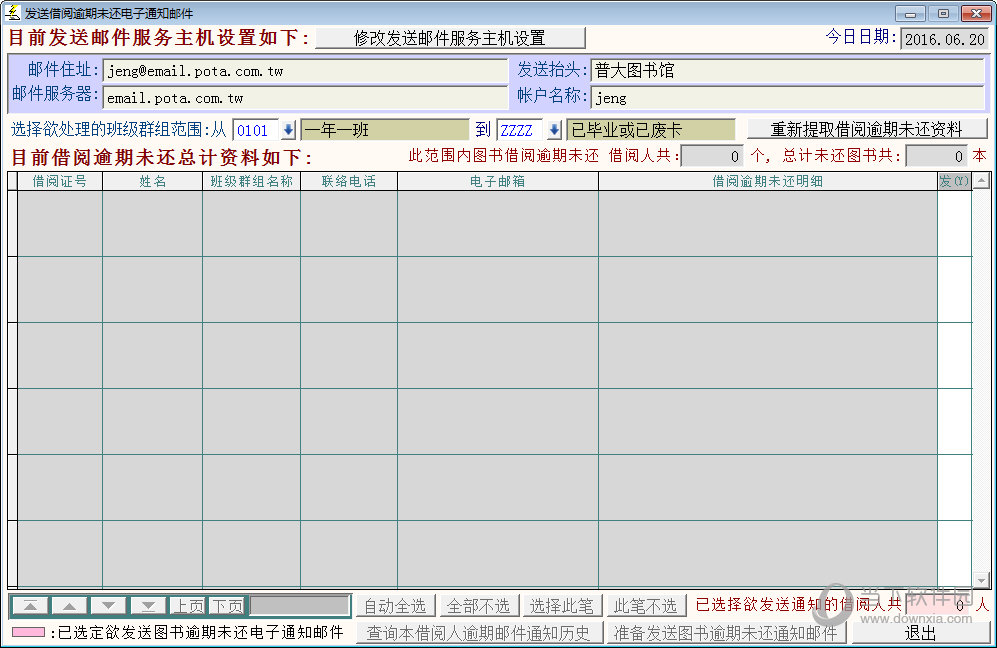The width and height of the screenshot is (997, 648).
Task: Click the 借阅逾期未还明细 column header
Action: (767, 181)
